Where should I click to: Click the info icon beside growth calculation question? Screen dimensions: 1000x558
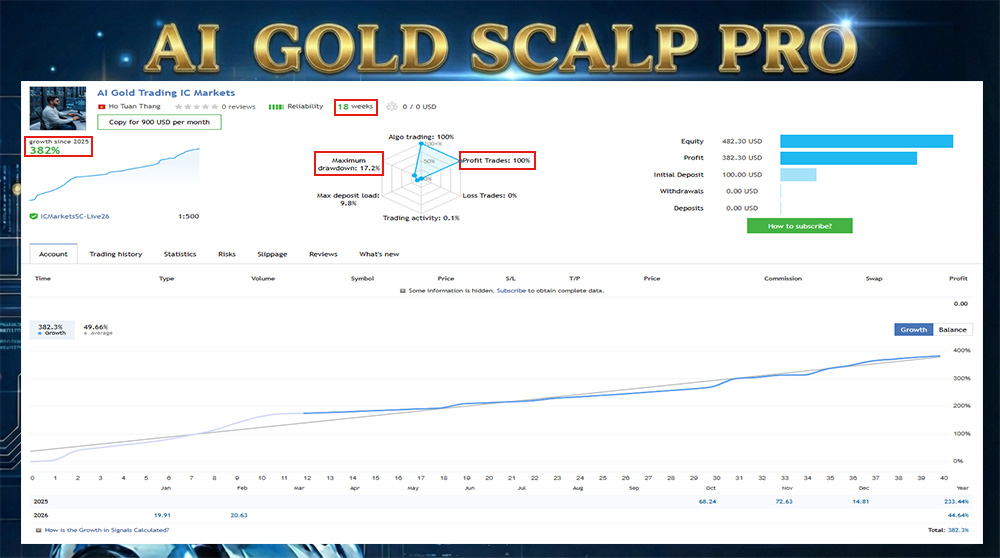[39, 530]
